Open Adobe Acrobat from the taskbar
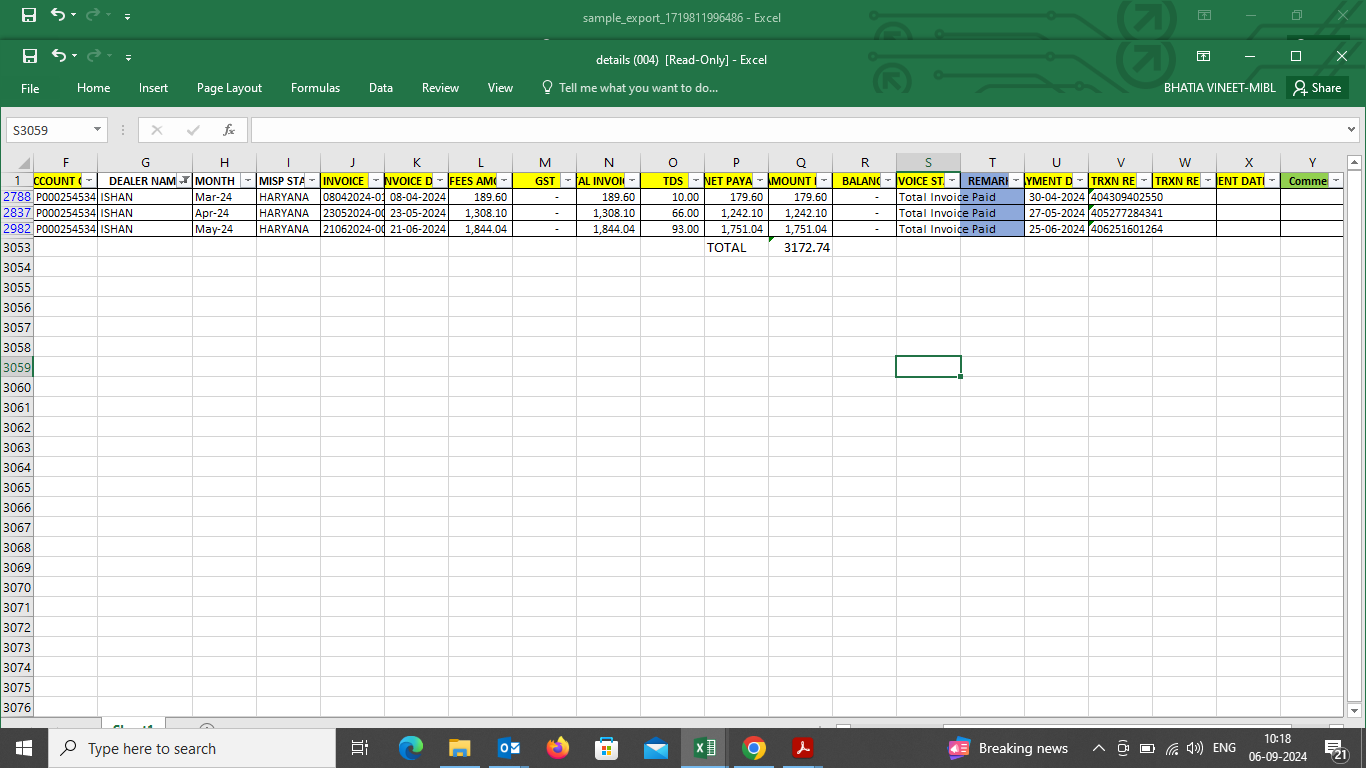The width and height of the screenshot is (1366, 768). (x=802, y=748)
